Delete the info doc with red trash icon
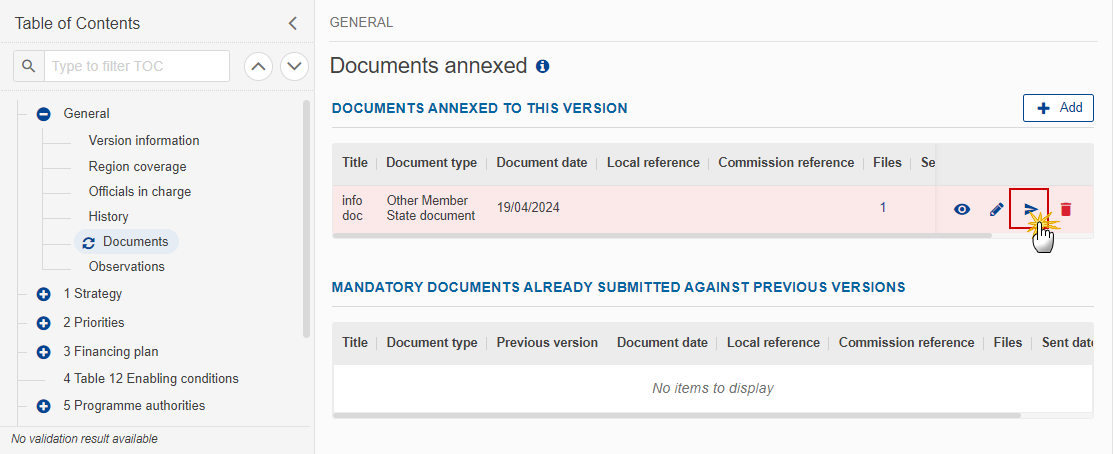 pos(1065,209)
